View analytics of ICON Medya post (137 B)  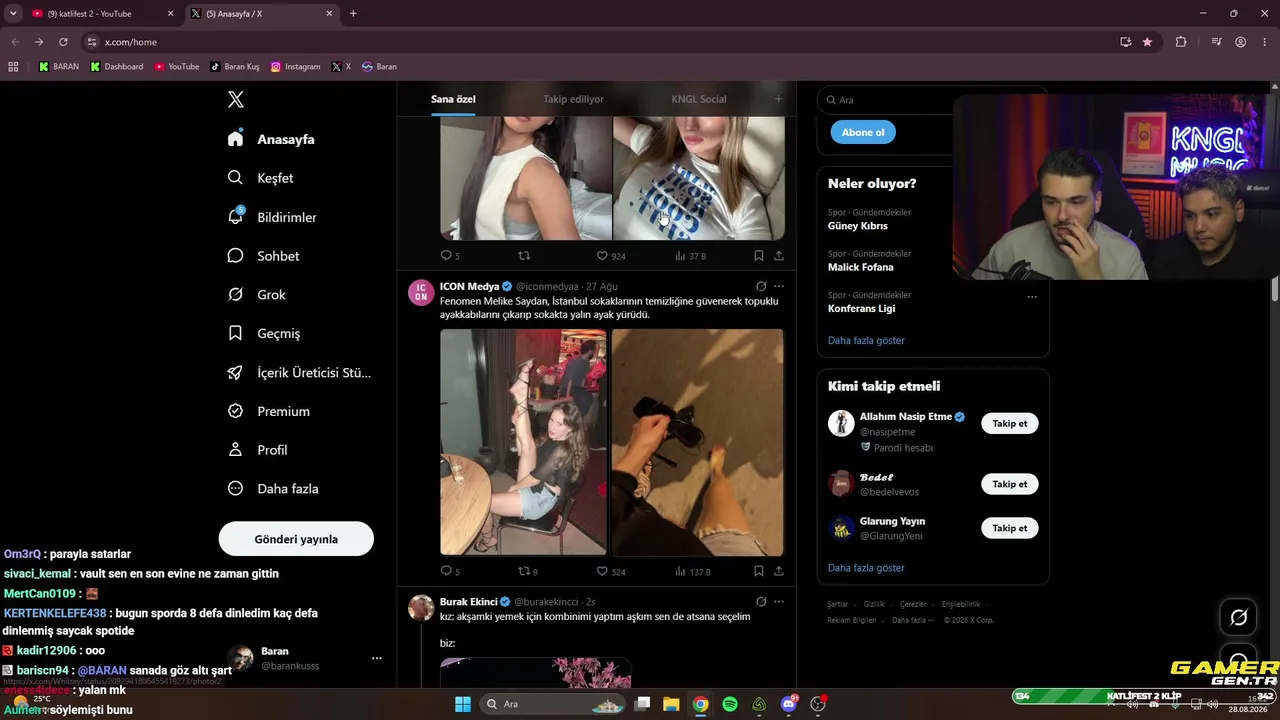click(x=692, y=571)
